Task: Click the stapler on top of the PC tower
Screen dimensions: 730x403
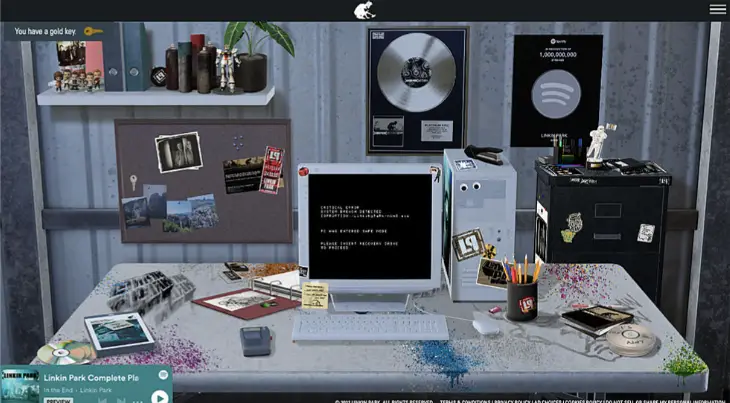Action: pyautogui.click(x=483, y=154)
